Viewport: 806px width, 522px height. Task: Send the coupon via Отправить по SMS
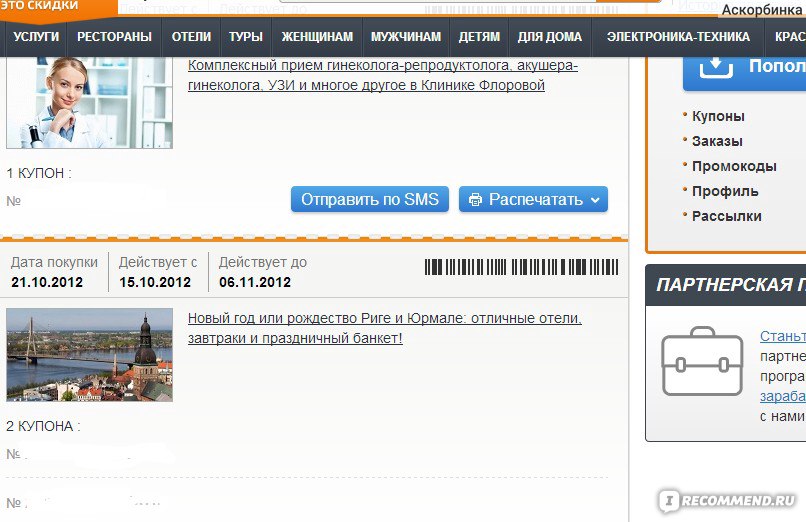click(370, 199)
